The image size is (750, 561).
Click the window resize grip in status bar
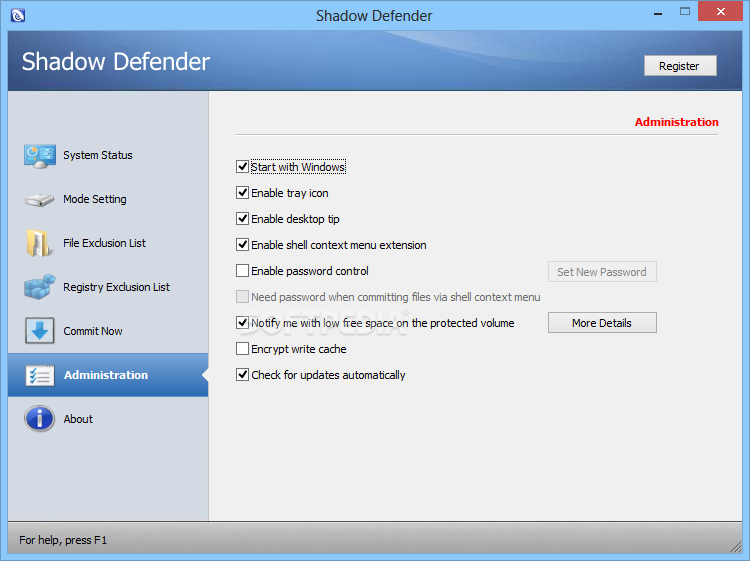tap(736, 547)
